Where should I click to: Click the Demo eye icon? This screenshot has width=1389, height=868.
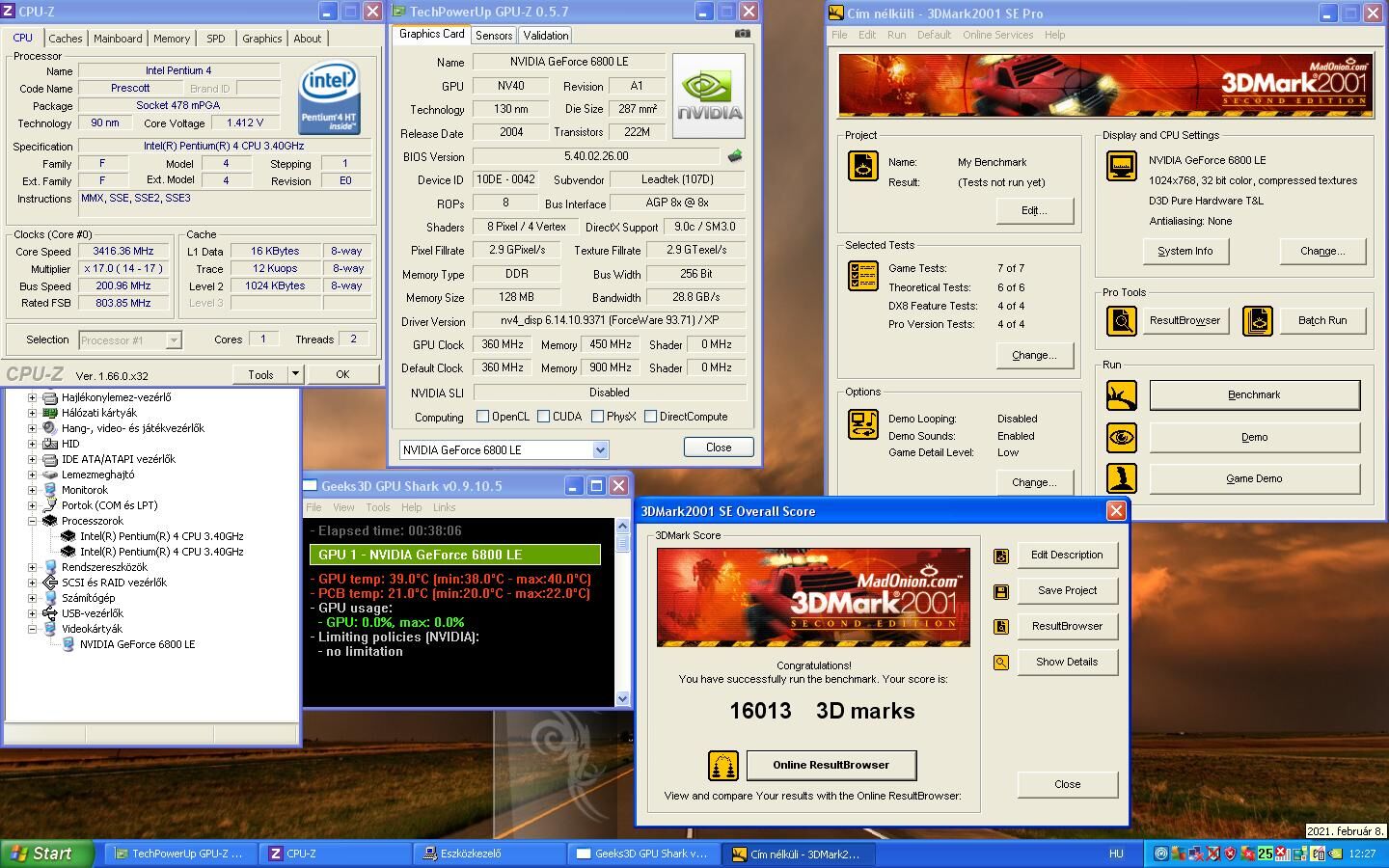tap(1121, 437)
